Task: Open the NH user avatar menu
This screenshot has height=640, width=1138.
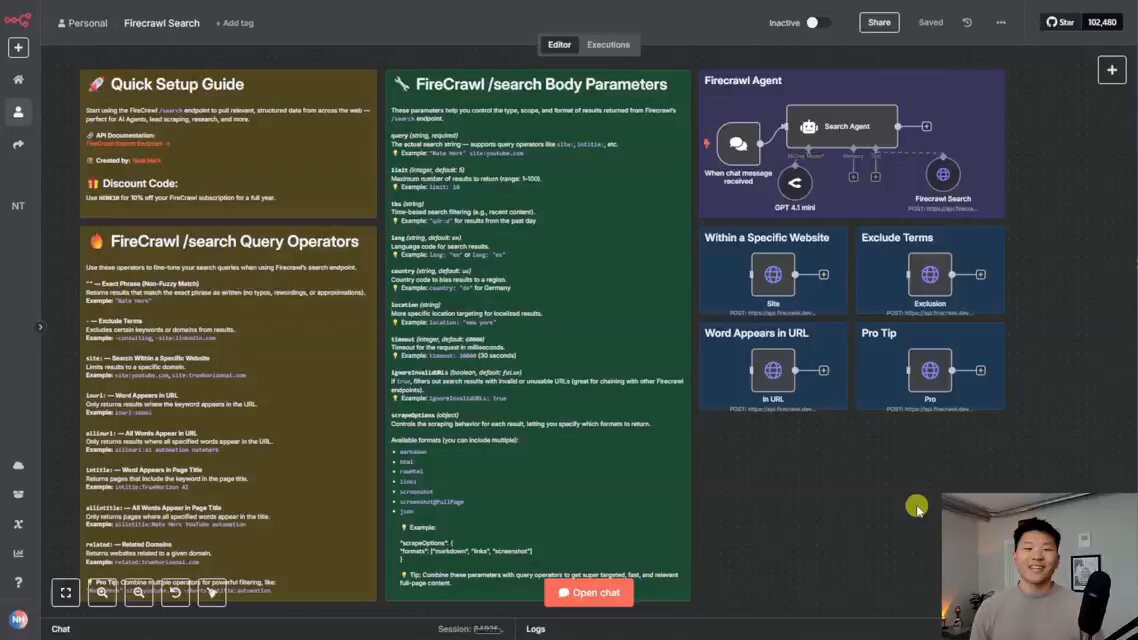Action: point(18,619)
